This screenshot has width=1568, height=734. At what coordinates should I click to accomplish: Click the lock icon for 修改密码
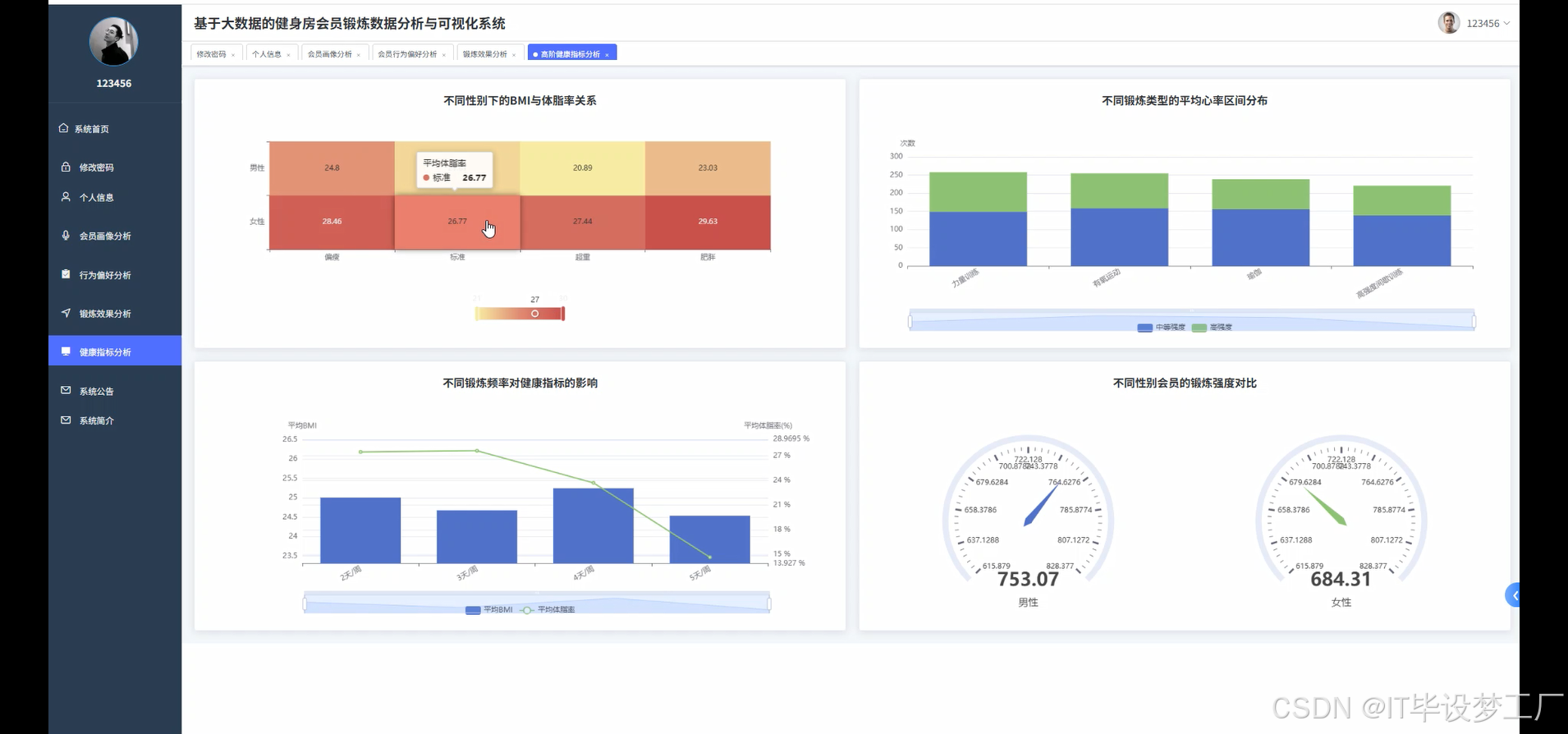(66, 167)
